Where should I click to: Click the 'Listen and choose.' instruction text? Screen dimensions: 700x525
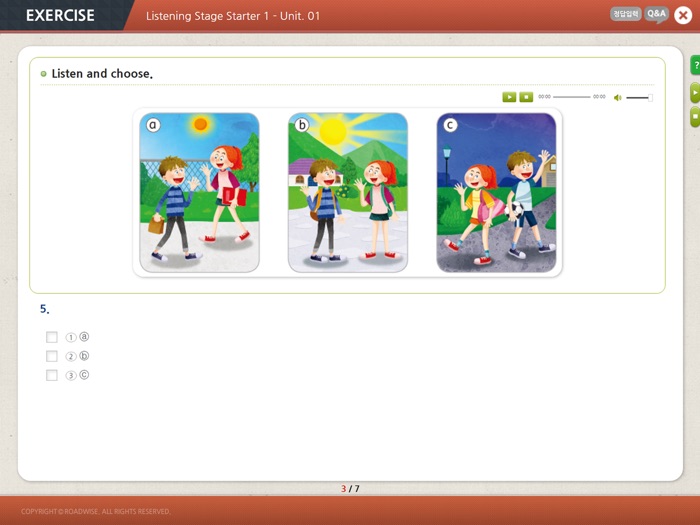point(102,74)
